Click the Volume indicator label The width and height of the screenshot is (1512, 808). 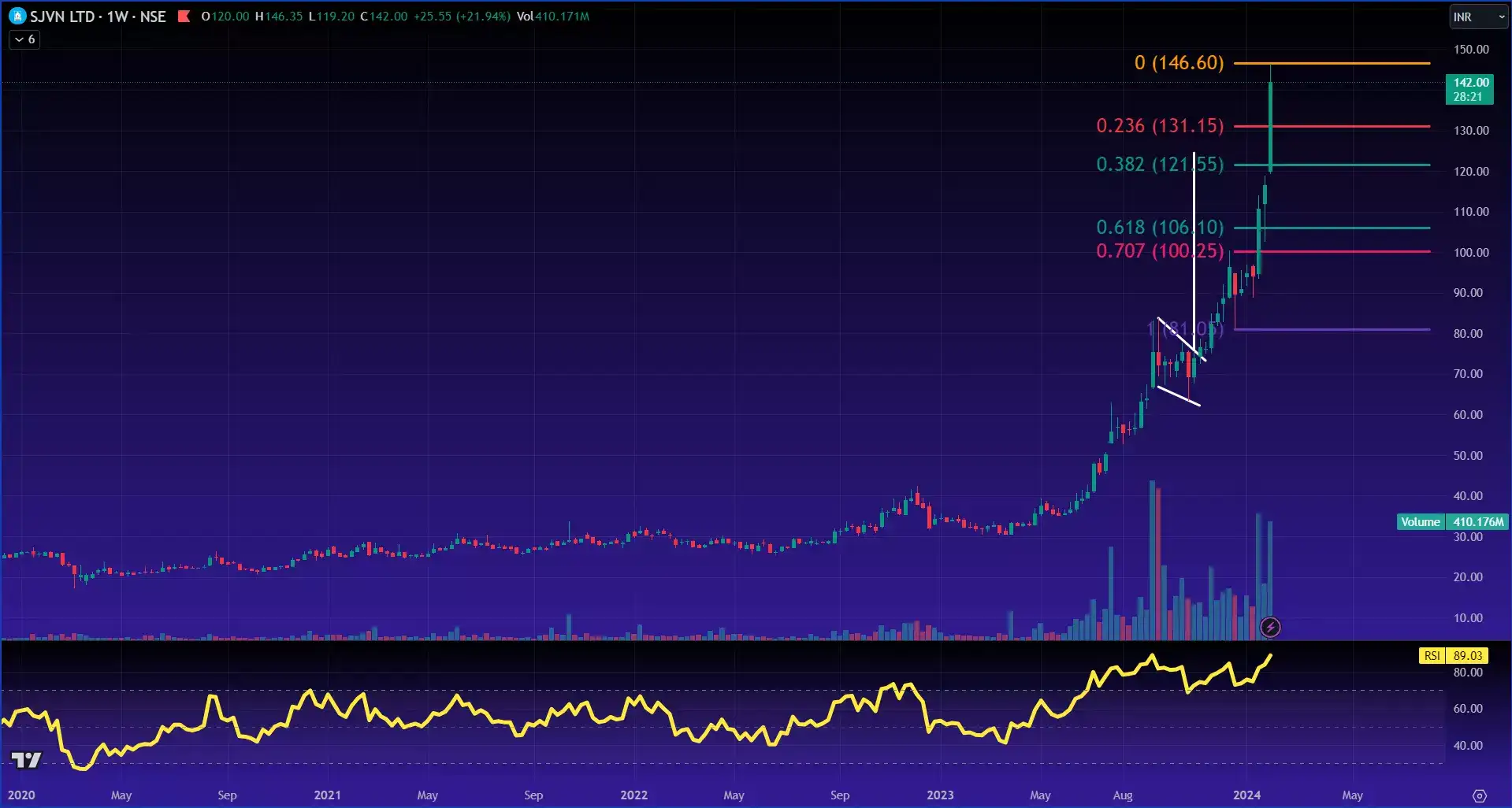tap(1421, 522)
